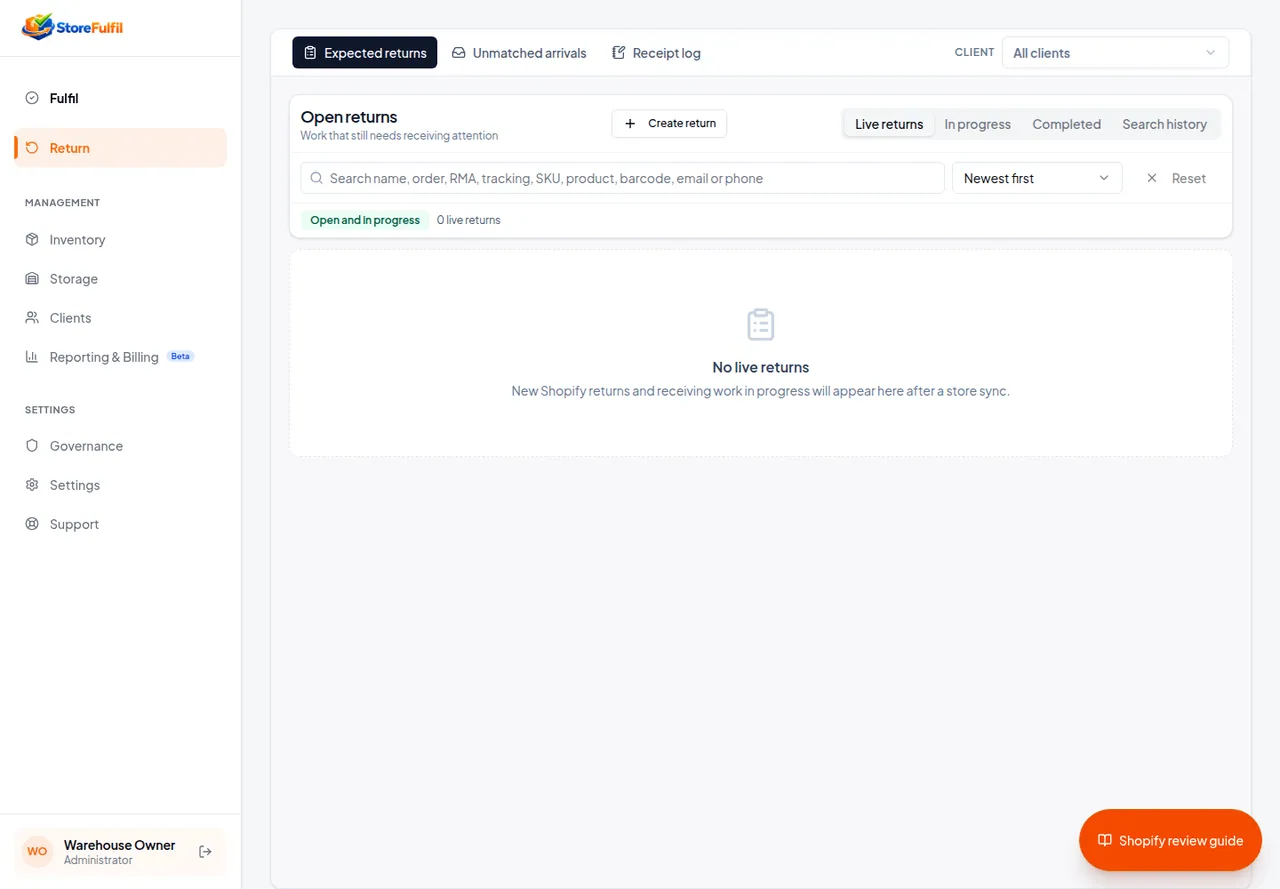Switch to the Expected returns tab
The image size is (1280, 889).
pyautogui.click(x=365, y=53)
